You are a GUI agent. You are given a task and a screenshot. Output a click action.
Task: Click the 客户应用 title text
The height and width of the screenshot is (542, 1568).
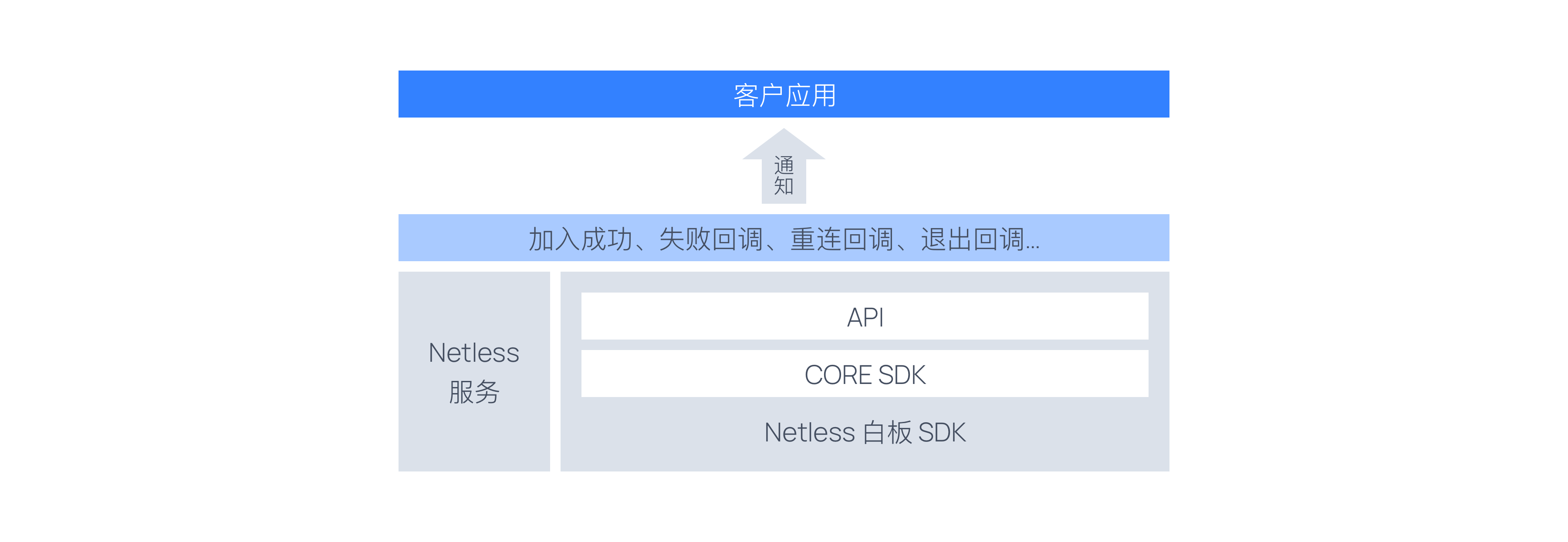point(784,95)
